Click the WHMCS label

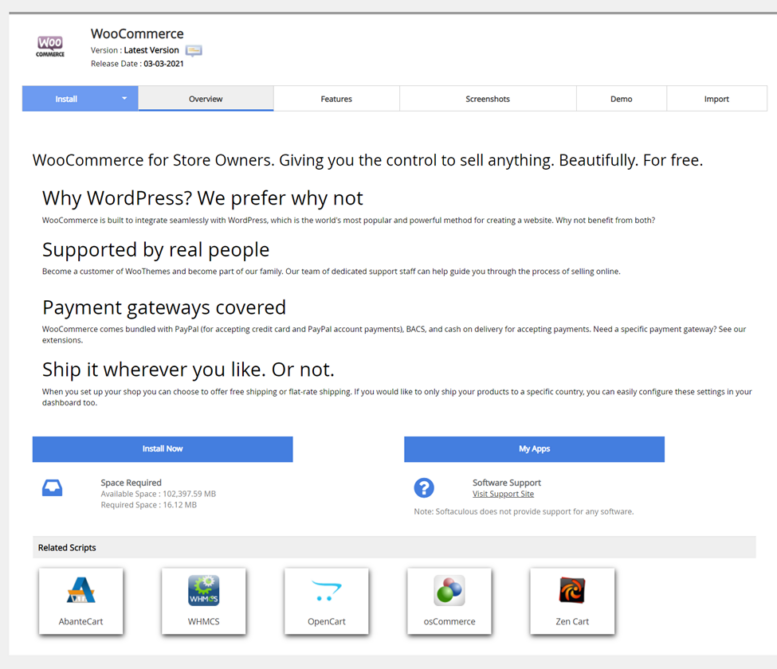[x=204, y=621]
